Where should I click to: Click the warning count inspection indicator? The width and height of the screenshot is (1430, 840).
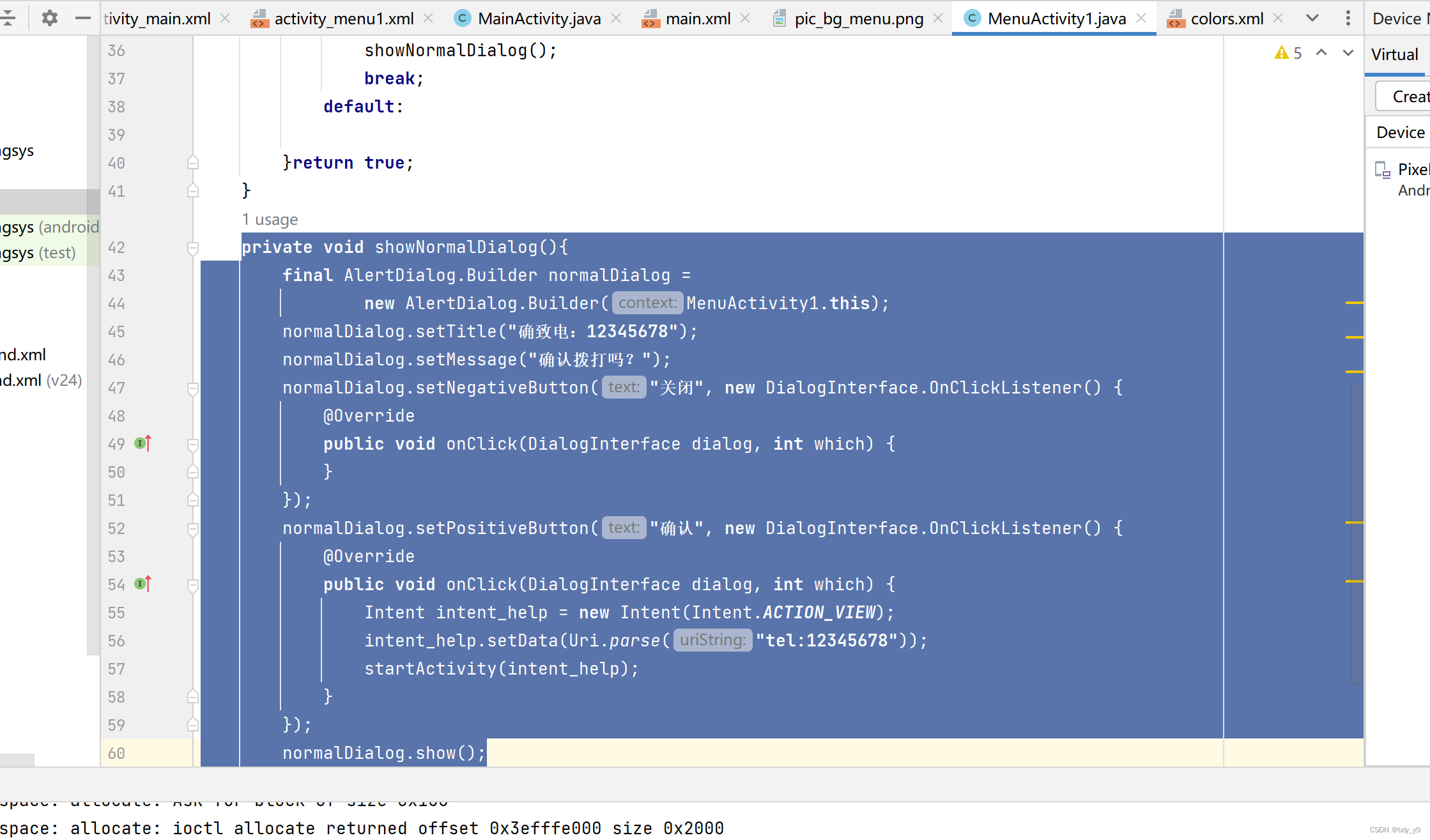[x=1288, y=52]
